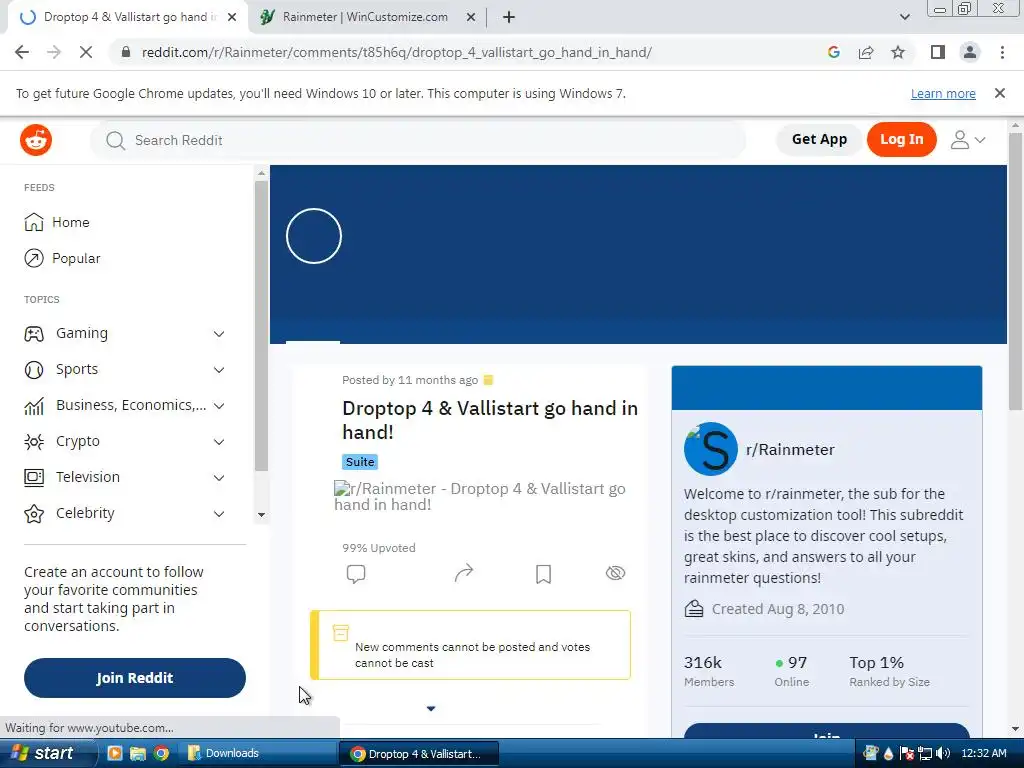Click the Chrome quick launch icon
This screenshot has height=768, width=1024.
click(161, 753)
